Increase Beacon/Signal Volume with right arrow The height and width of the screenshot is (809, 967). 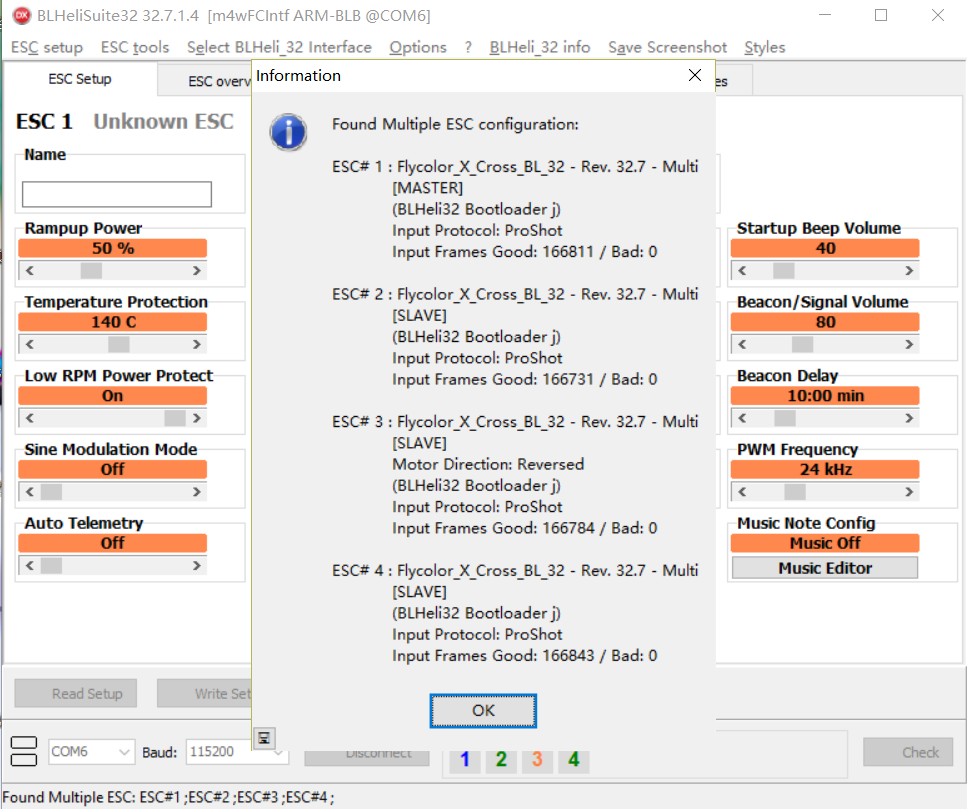[x=909, y=344]
